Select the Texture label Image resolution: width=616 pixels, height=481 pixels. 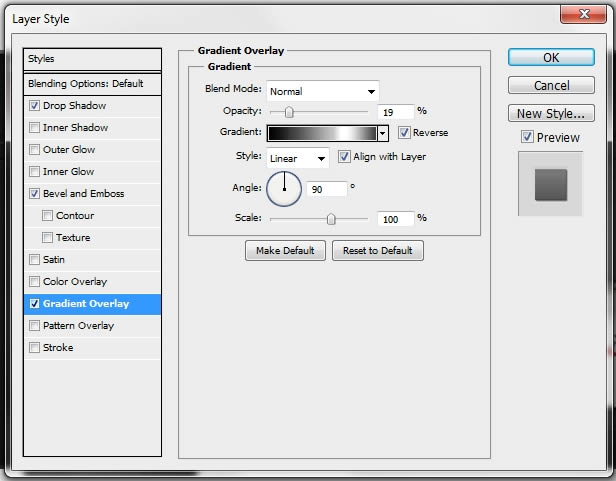pyautogui.click(x=73, y=237)
